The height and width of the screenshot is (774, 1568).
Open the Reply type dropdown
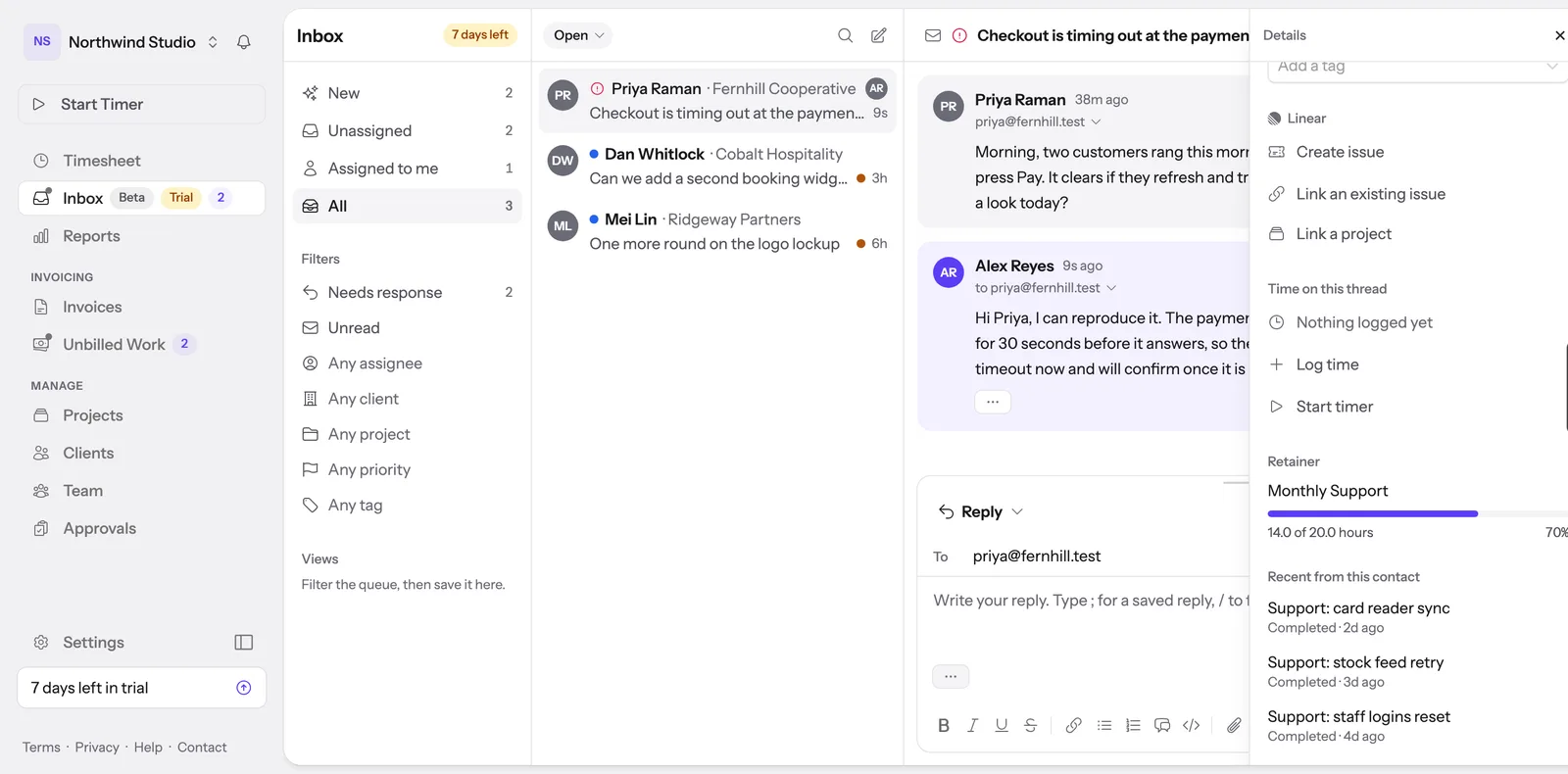[981, 511]
